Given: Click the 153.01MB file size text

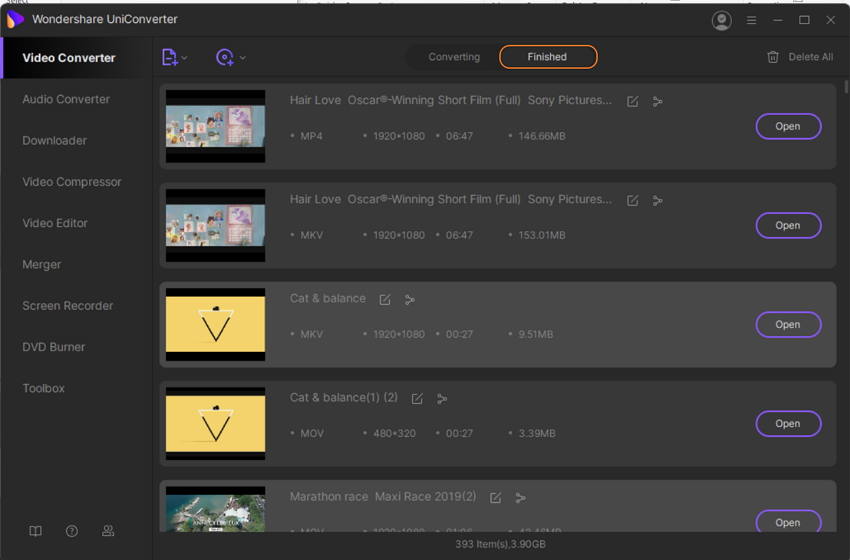Looking at the screenshot, I should (542, 235).
